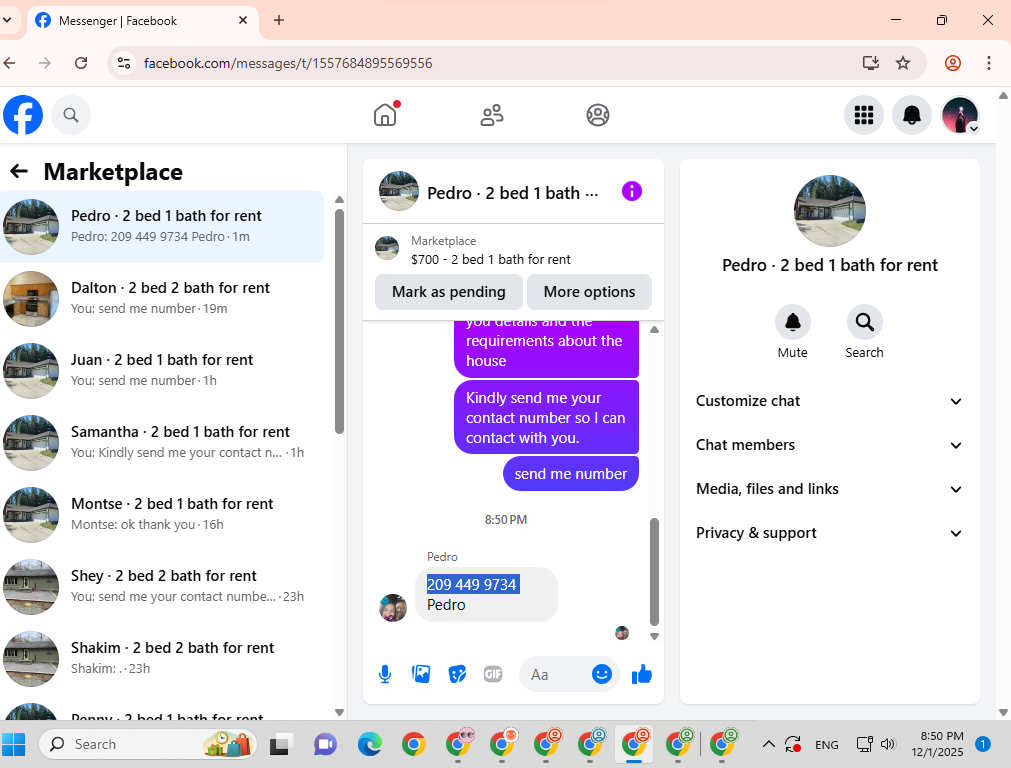Expand Media, files and links section
This screenshot has height=768, width=1011.
pyautogui.click(x=829, y=489)
